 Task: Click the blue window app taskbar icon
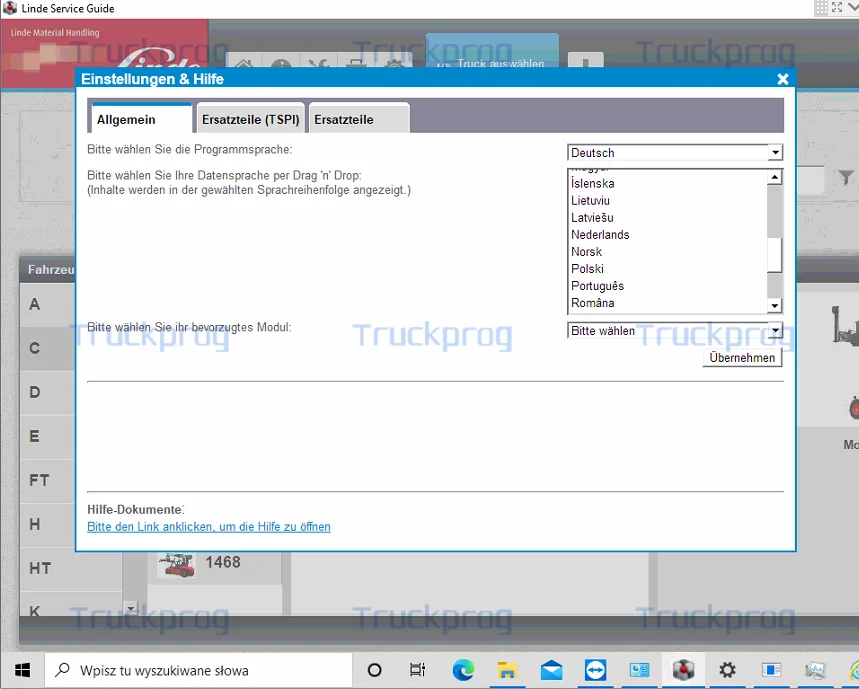pyautogui.click(x=771, y=670)
